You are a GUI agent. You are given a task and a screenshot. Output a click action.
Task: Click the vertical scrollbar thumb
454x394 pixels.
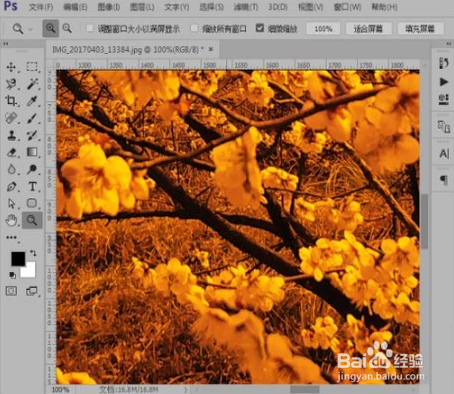tap(424, 221)
